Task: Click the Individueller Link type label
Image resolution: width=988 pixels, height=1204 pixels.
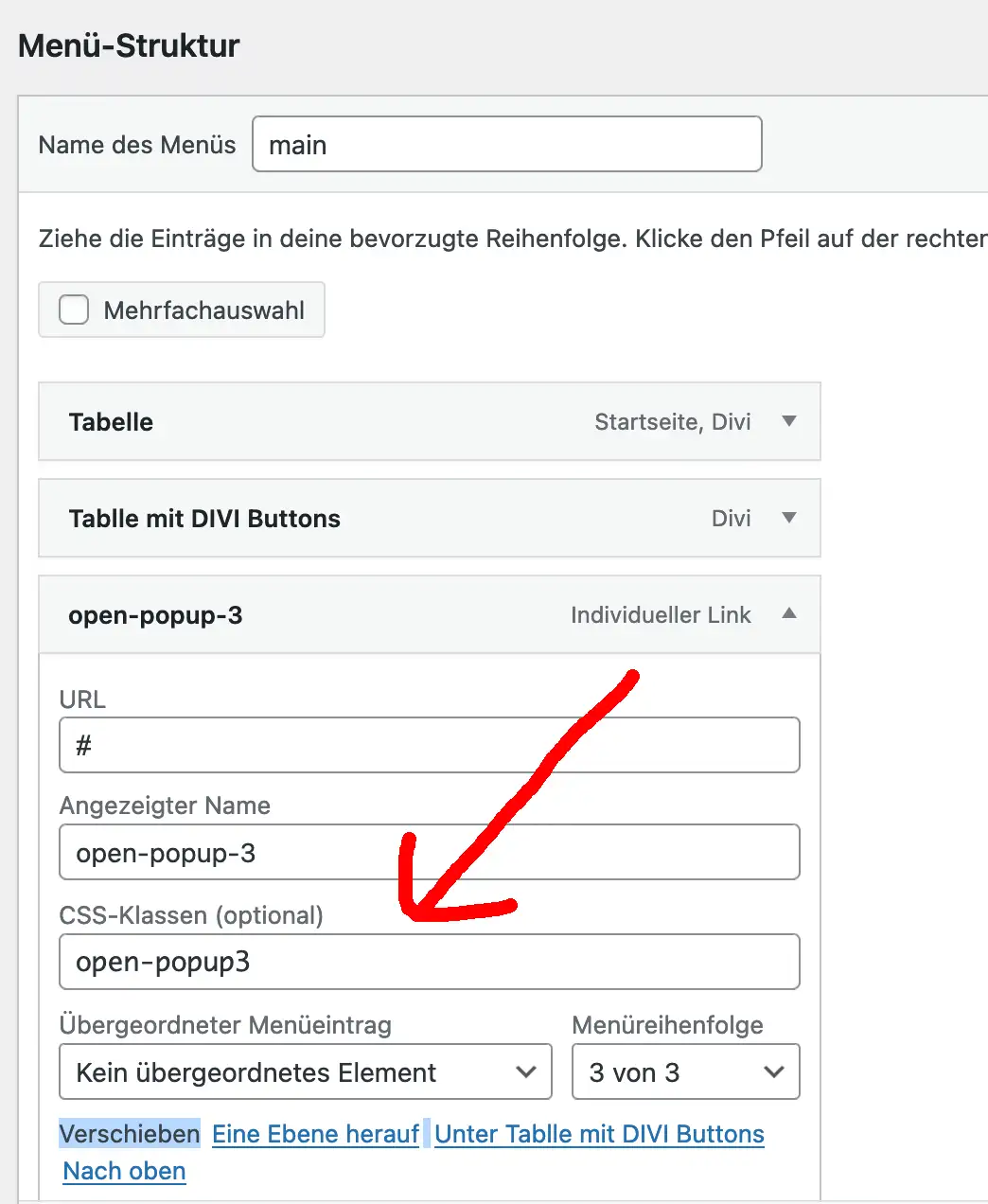Action: click(661, 615)
